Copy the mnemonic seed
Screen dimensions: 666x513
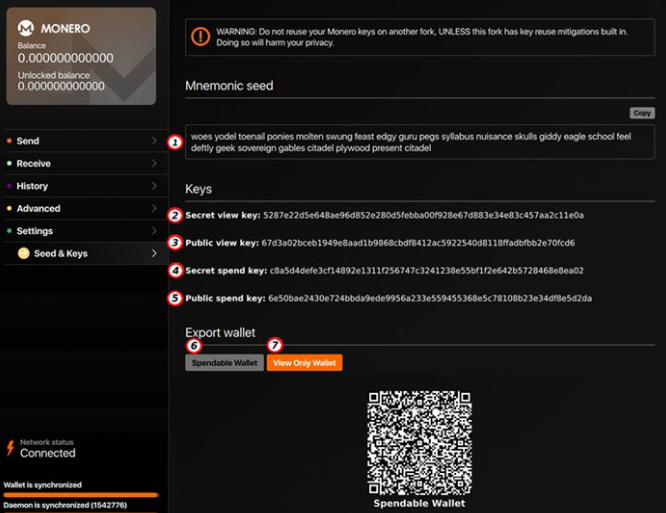tap(642, 114)
